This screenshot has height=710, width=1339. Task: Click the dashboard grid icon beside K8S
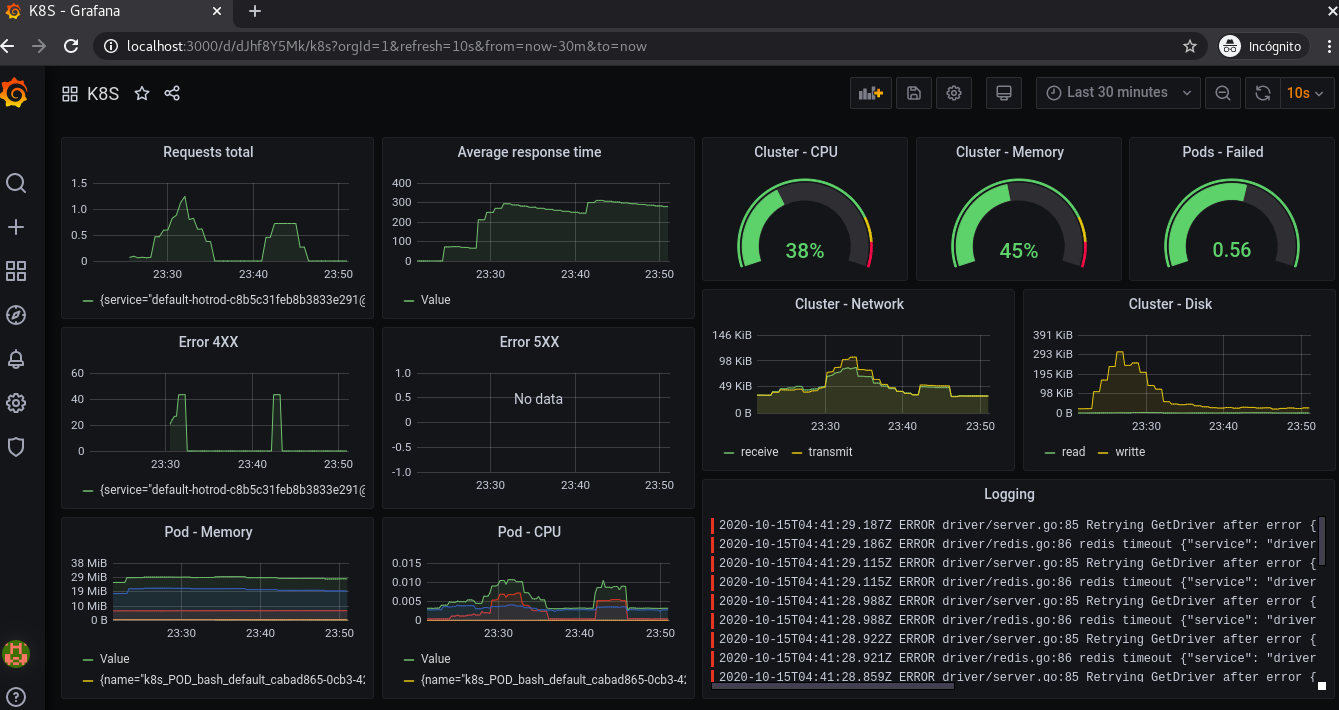pyautogui.click(x=70, y=94)
